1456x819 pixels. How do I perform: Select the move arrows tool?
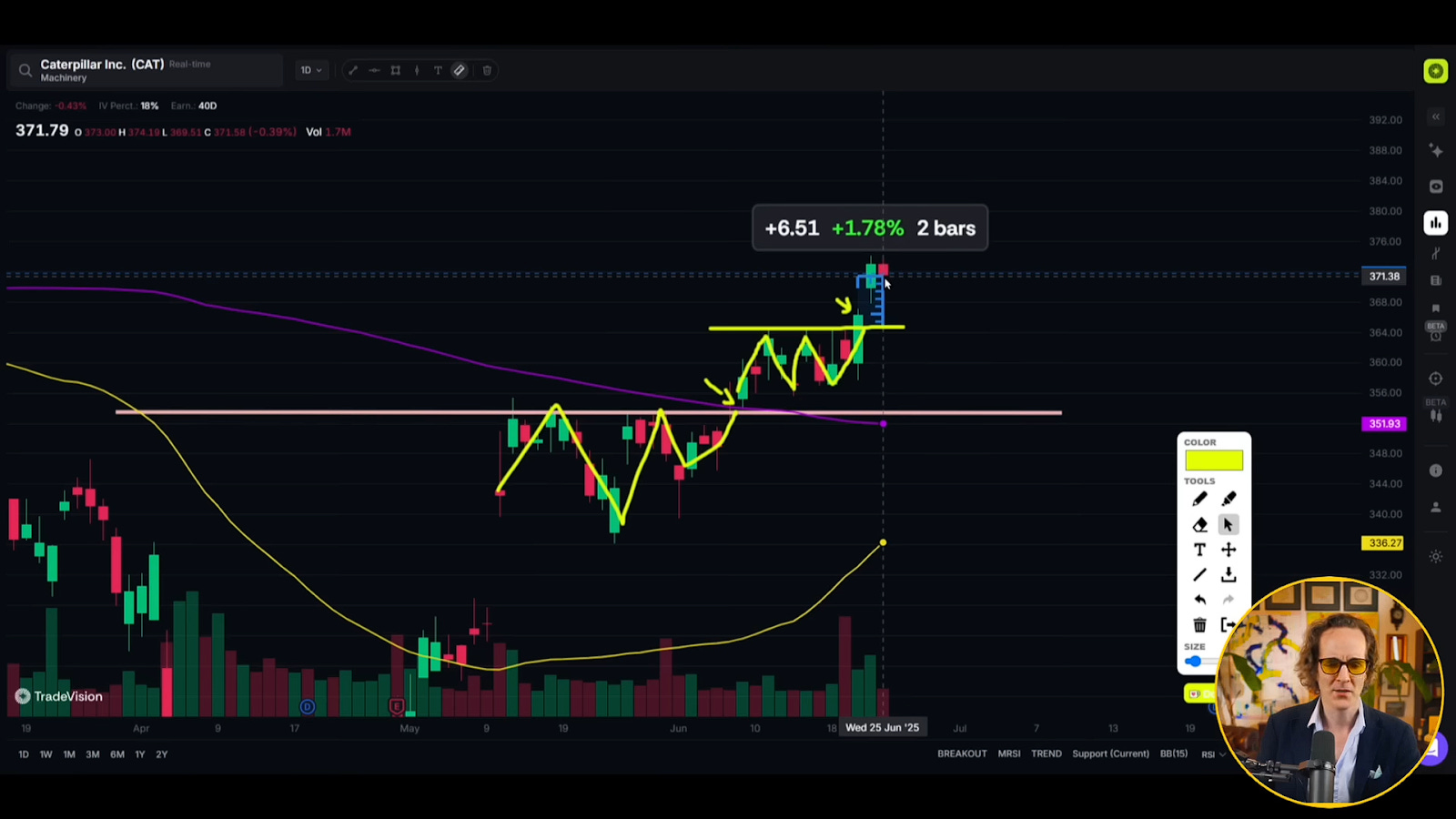pos(1228,550)
